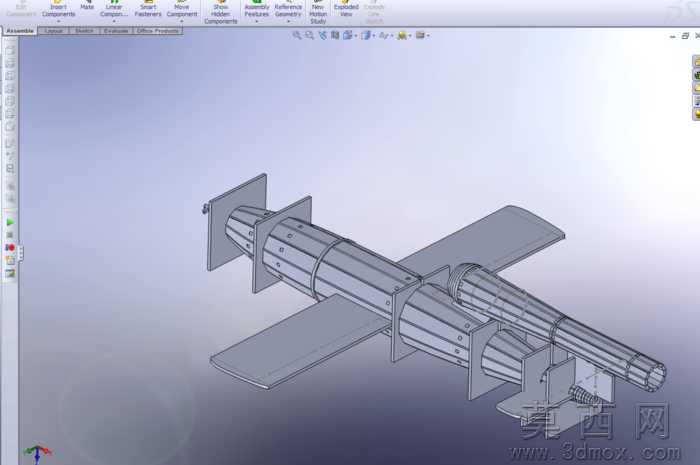Click the orientation triad in corner
700x465 pixels.
pyautogui.click(x=38, y=454)
